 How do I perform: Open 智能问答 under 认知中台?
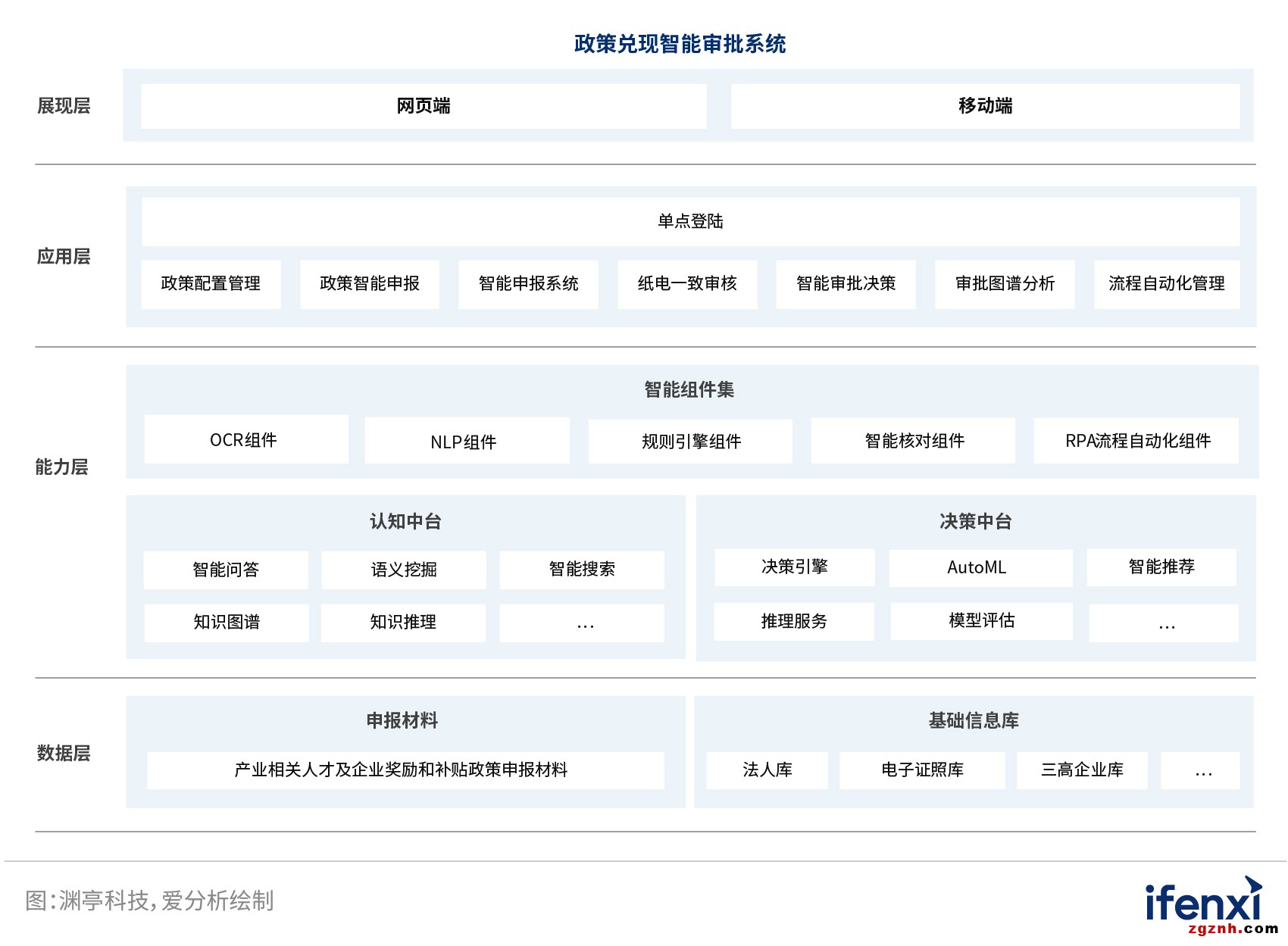point(226,570)
